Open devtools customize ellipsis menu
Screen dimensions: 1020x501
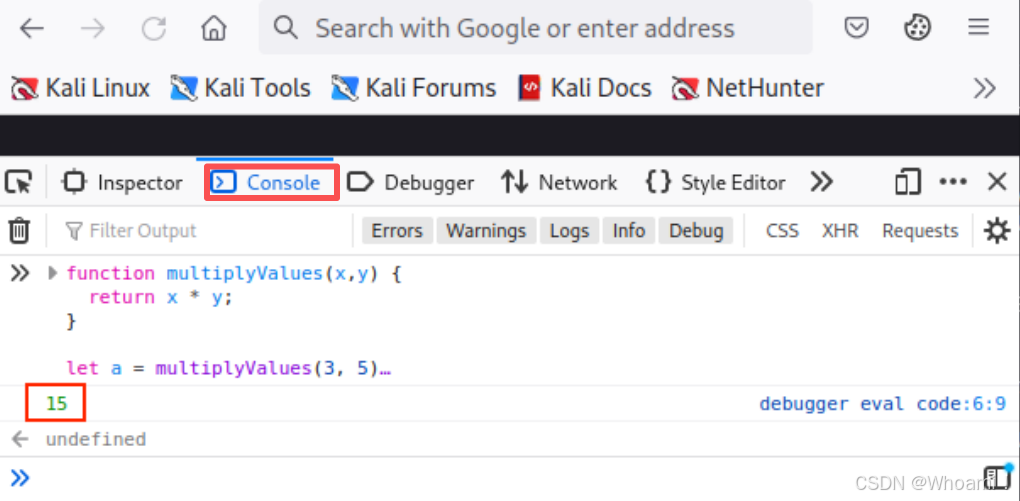point(953,182)
